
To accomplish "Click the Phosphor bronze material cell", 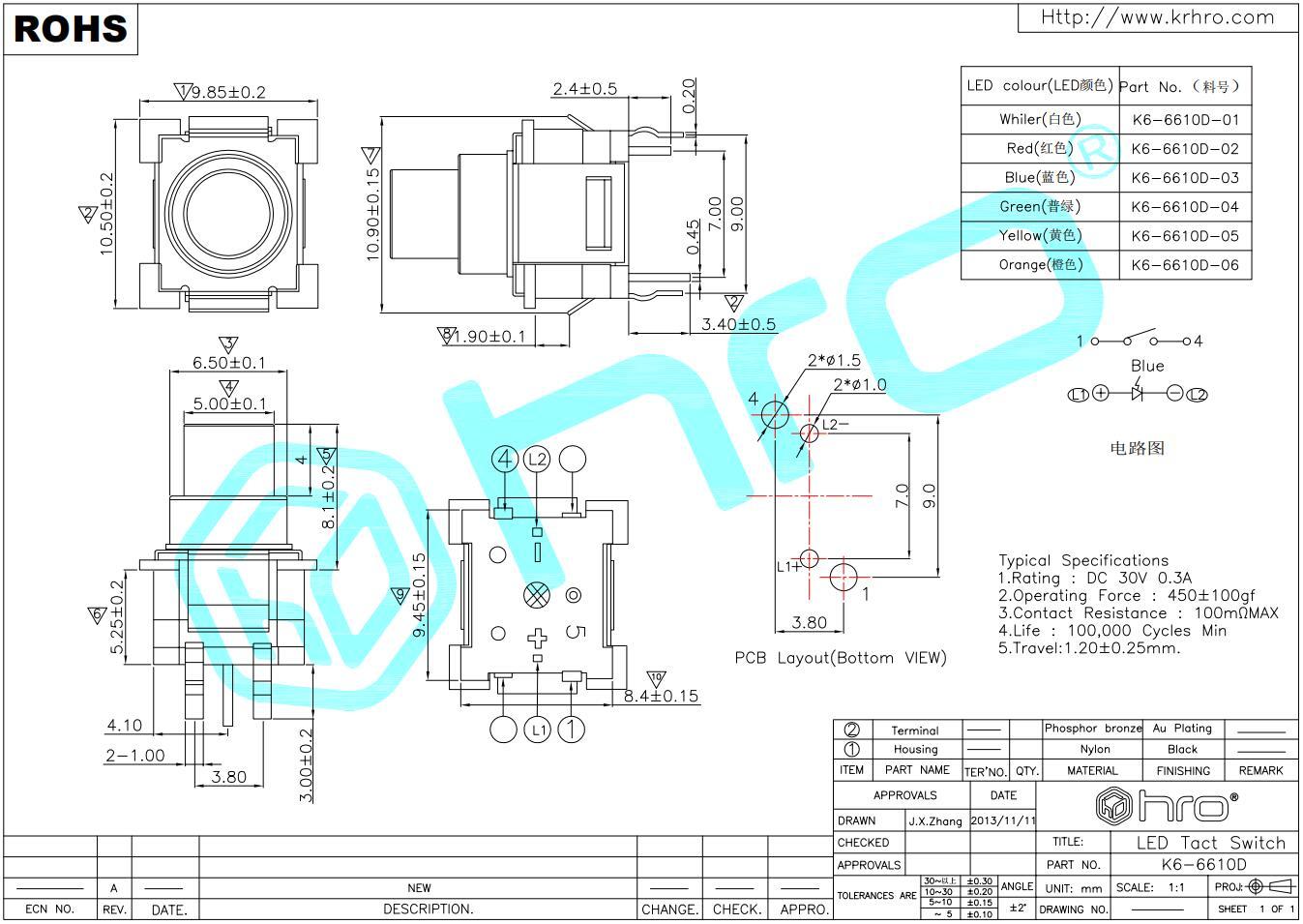I will (1093, 728).
